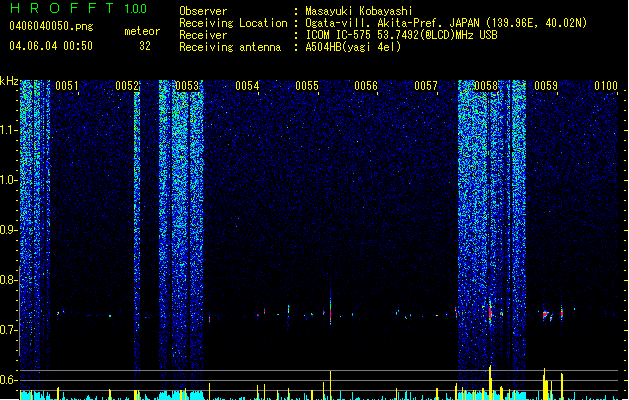Click the tallest yellow peak near 0058
The height and width of the screenshot is (400, 629).
pos(490,382)
